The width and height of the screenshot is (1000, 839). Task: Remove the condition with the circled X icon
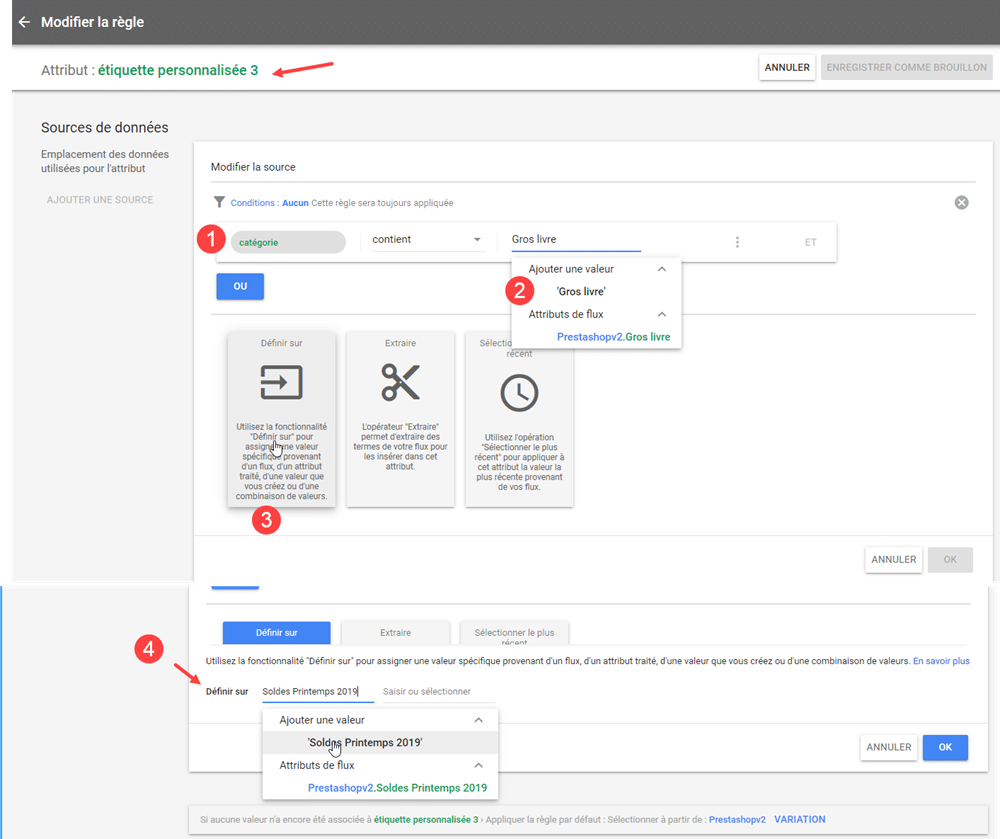[x=961, y=203]
